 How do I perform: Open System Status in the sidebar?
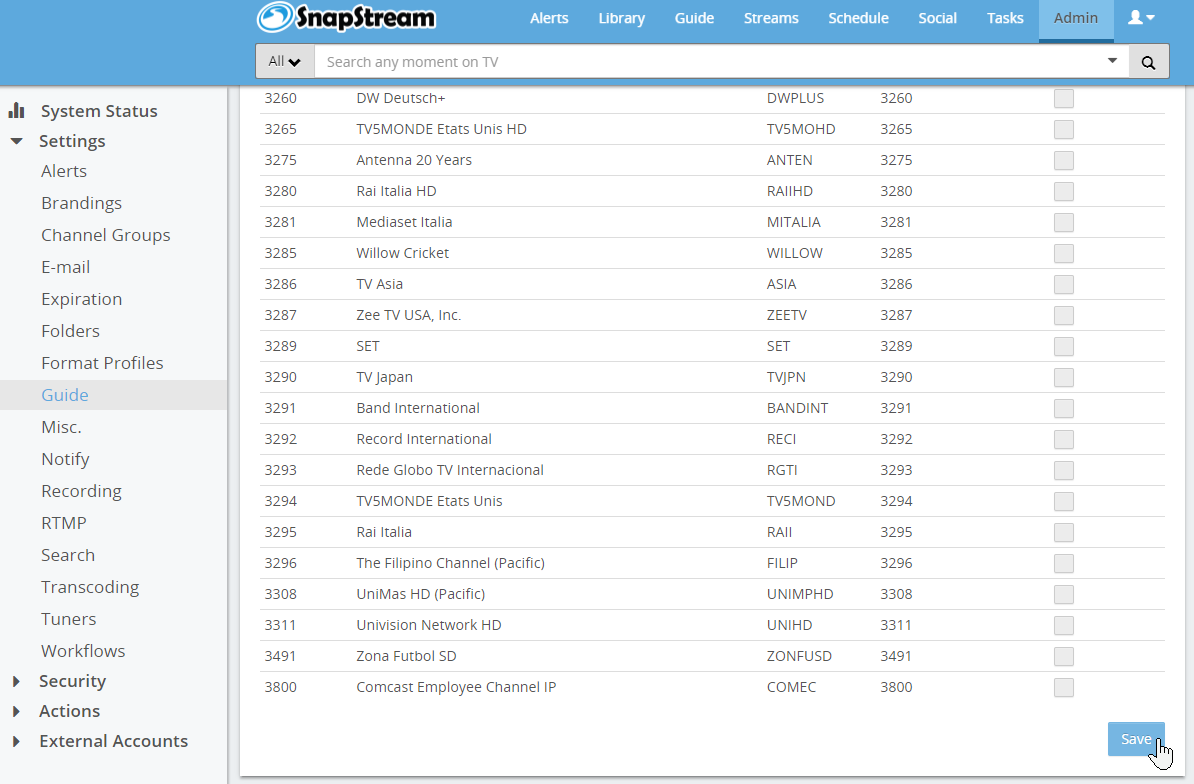point(99,110)
